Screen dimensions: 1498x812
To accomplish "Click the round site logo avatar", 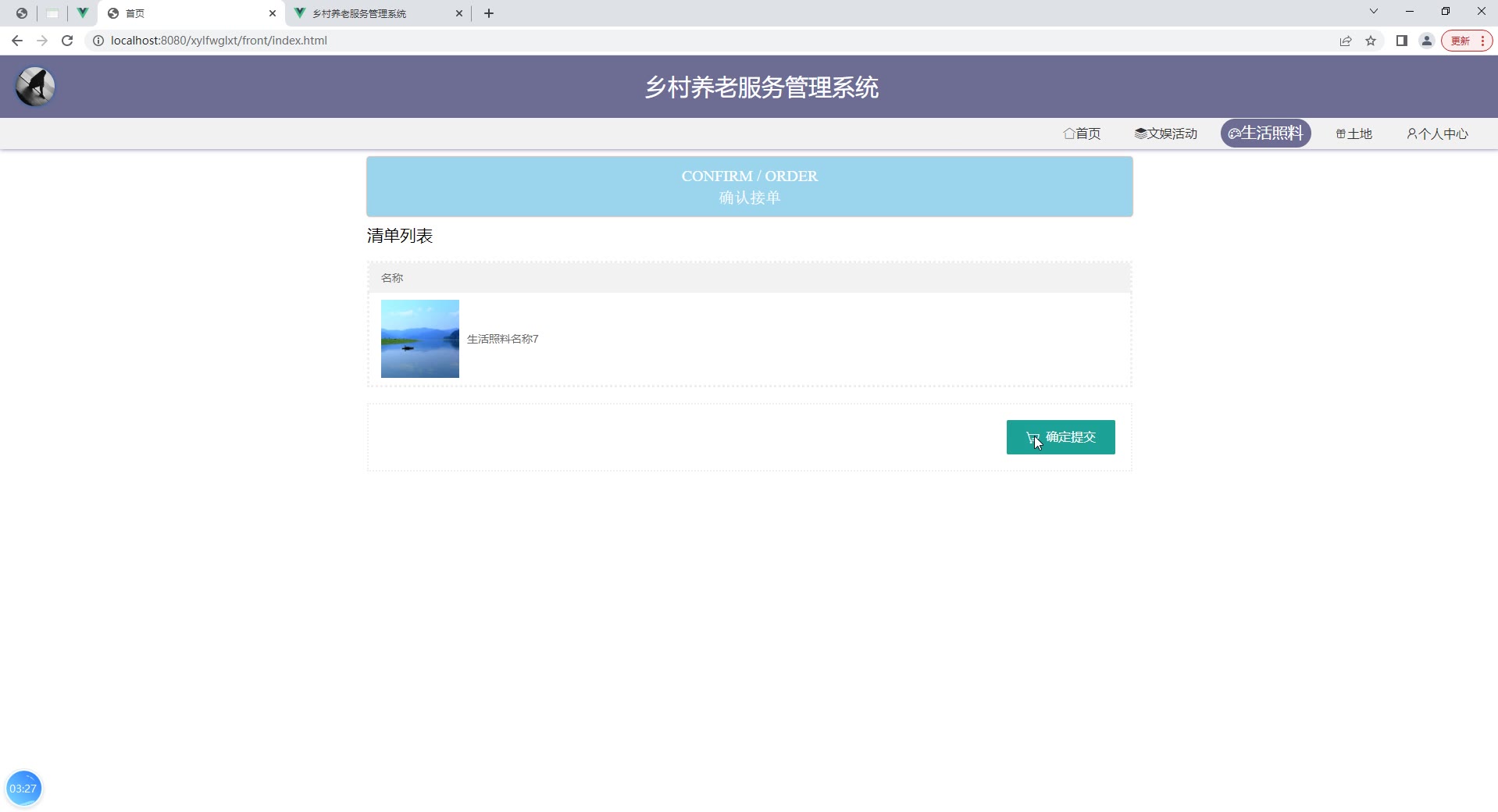I will tap(35, 86).
